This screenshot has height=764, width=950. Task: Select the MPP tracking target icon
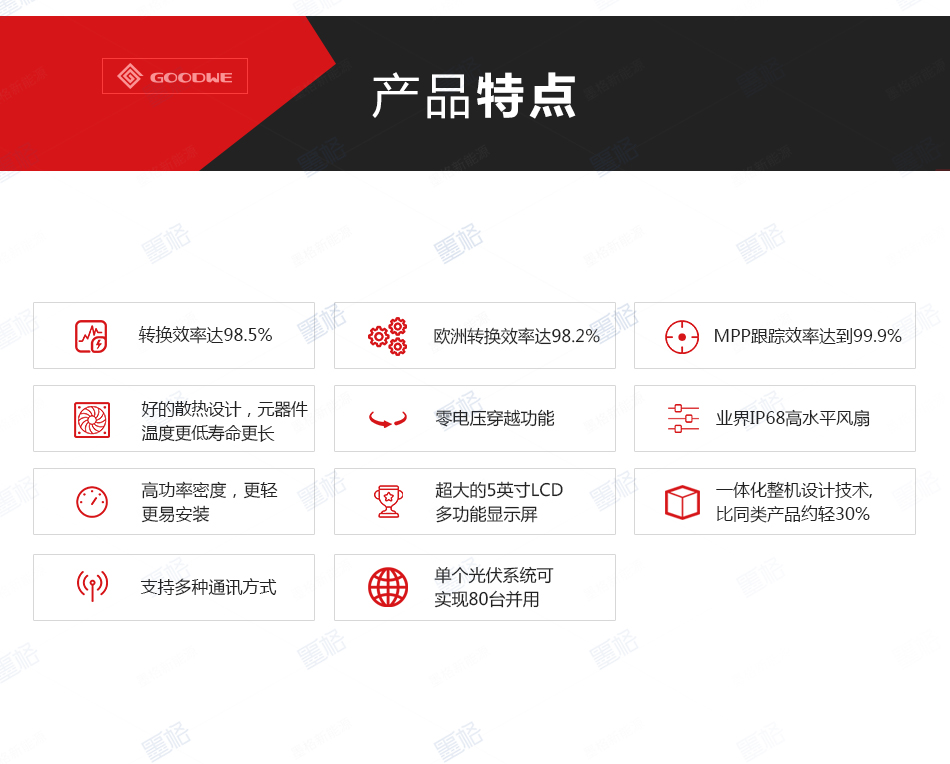pos(682,336)
